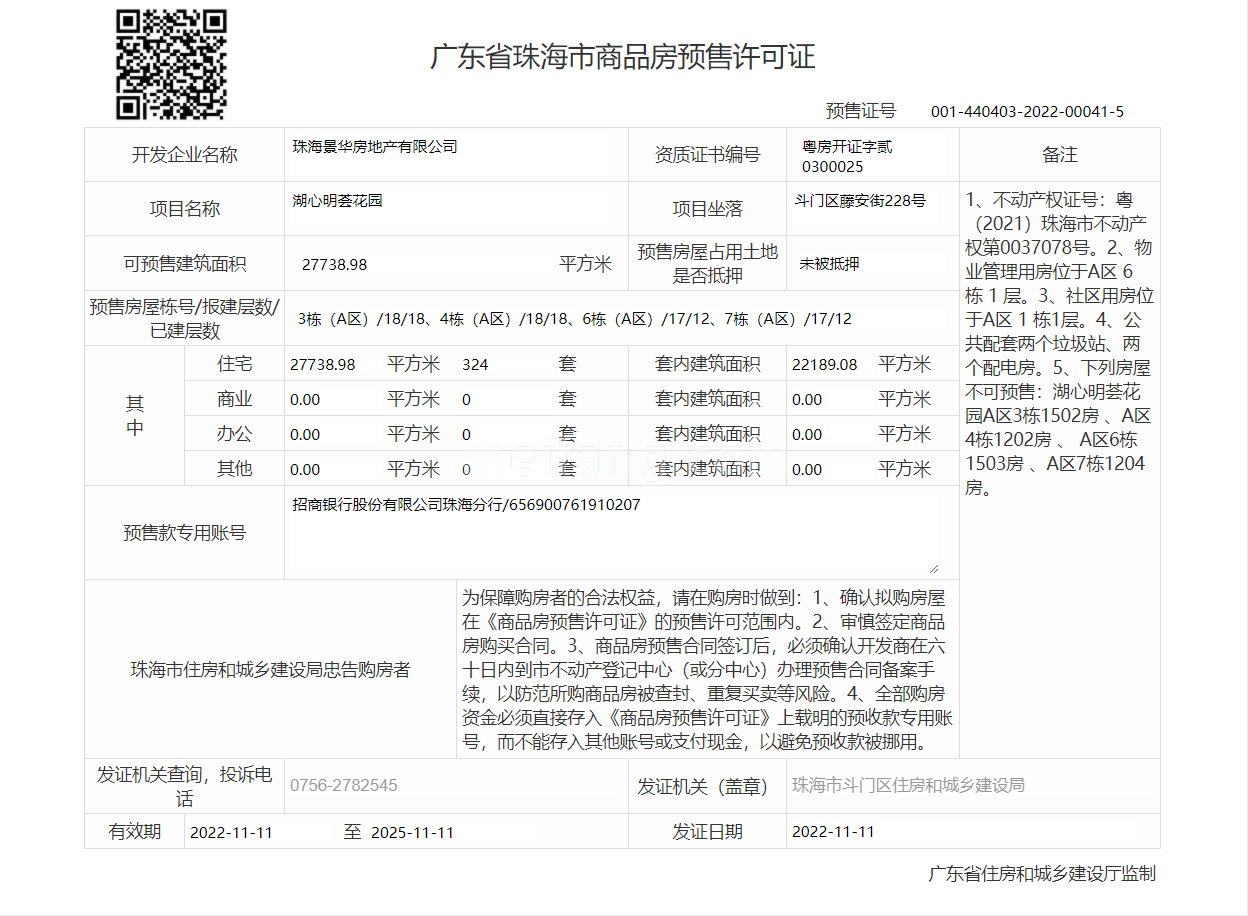The width and height of the screenshot is (1248, 916).
Task: Click the 发证机关查询，投诉电话 label
Action: pos(185,786)
